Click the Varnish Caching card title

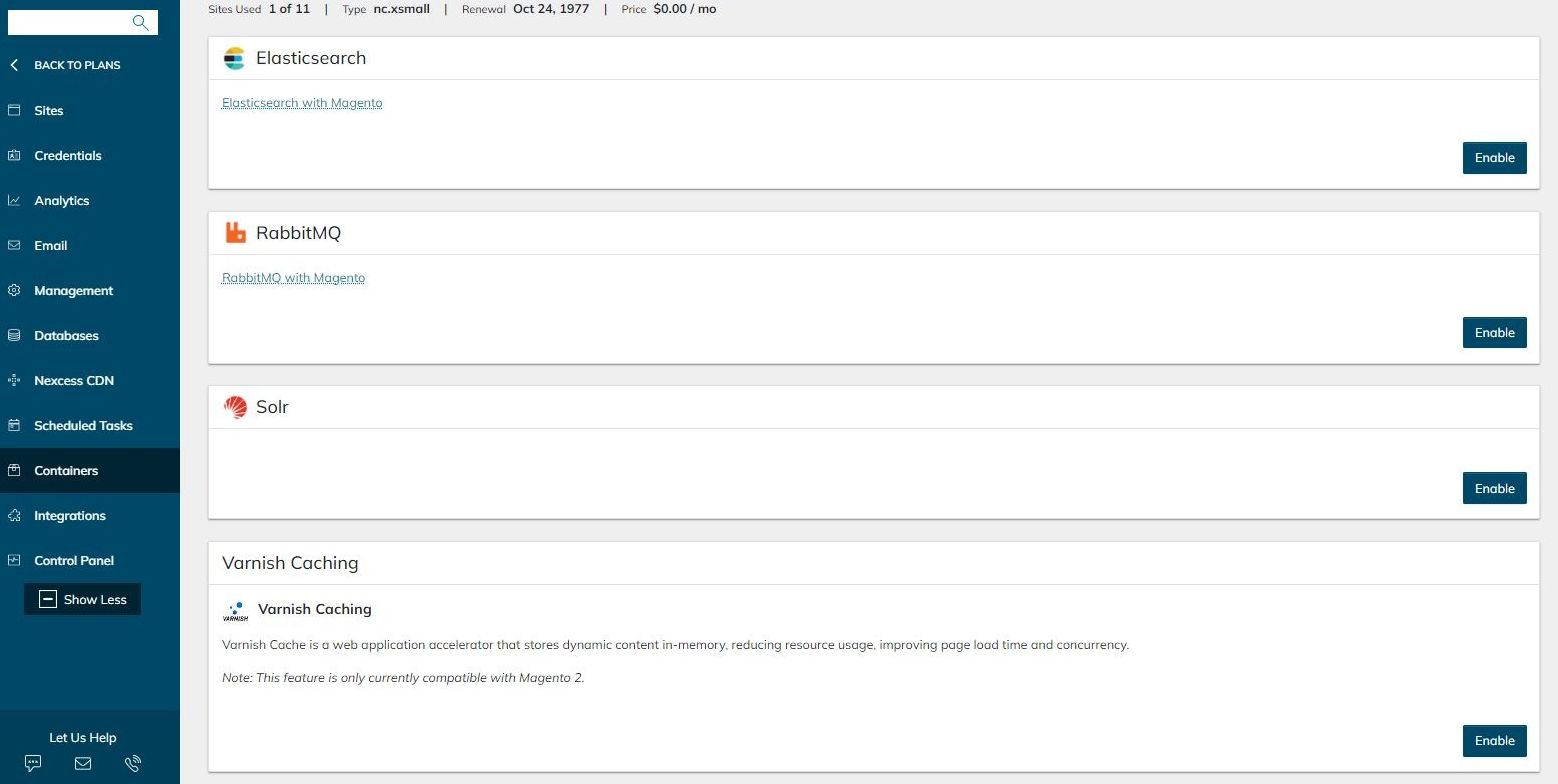click(x=290, y=563)
